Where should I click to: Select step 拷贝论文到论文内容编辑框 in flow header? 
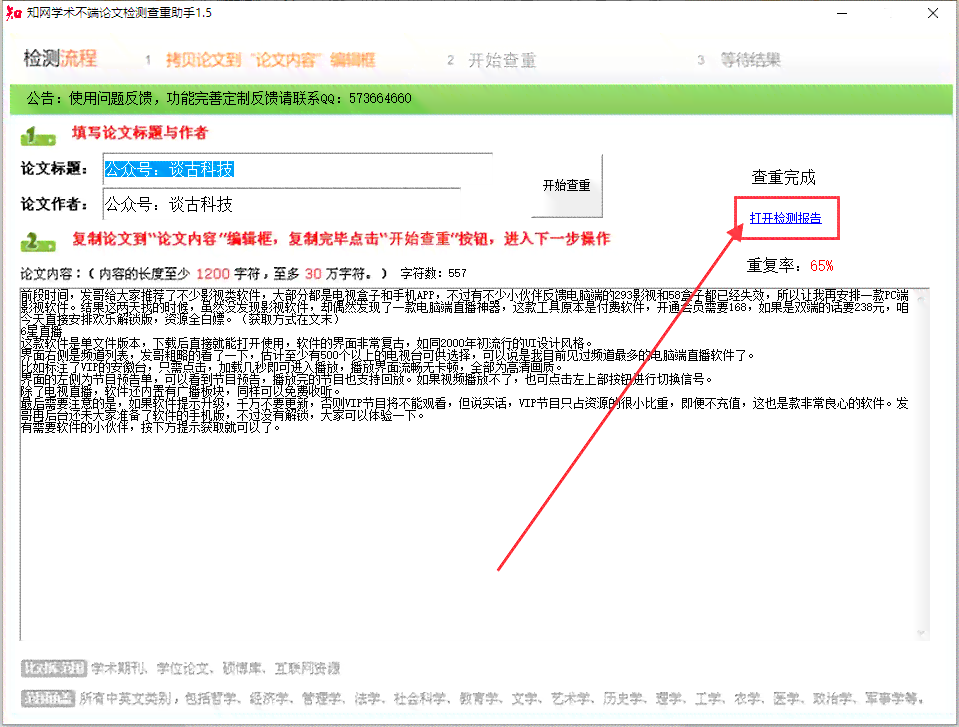point(270,60)
